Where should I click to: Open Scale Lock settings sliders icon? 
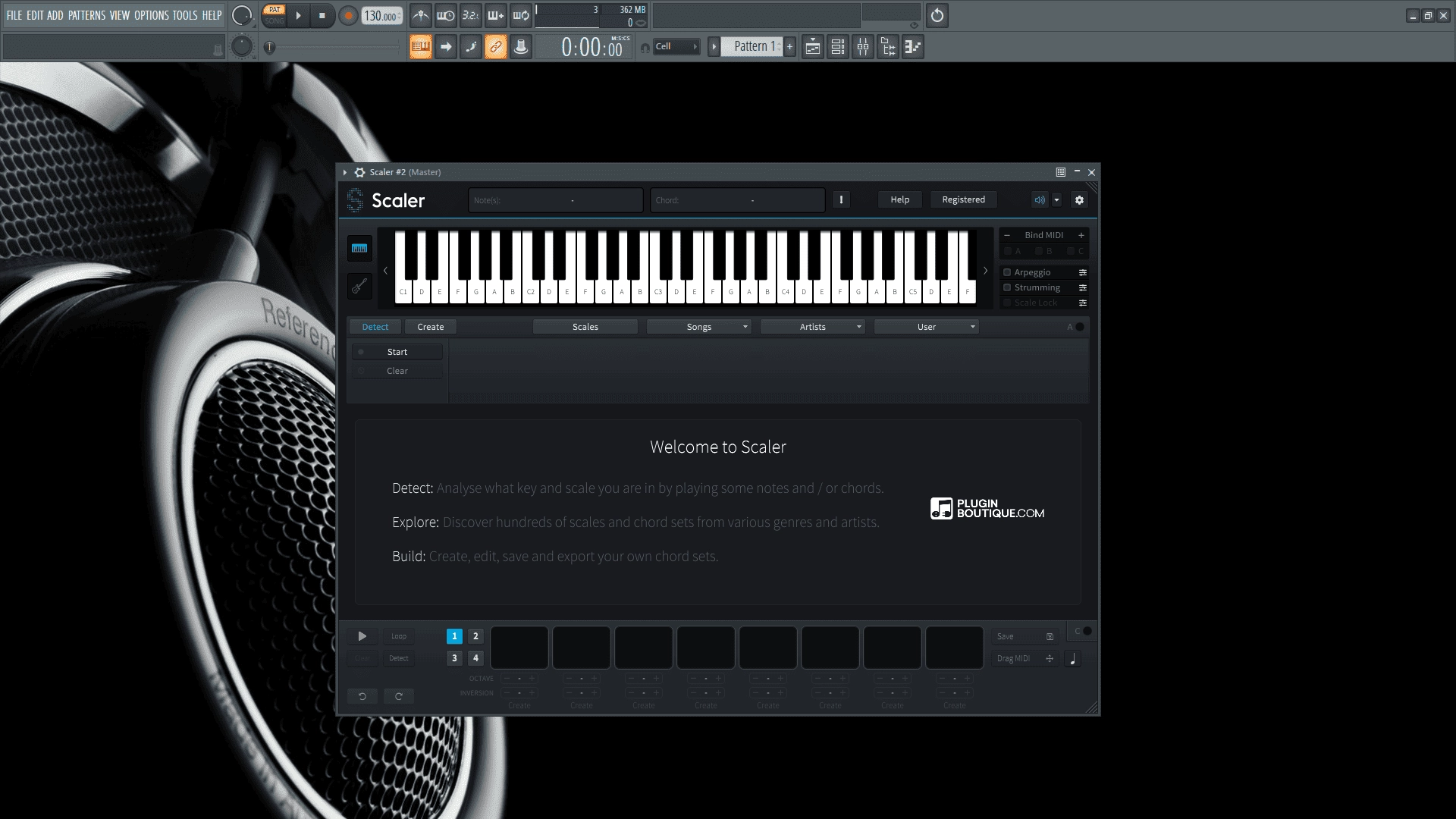coord(1083,303)
